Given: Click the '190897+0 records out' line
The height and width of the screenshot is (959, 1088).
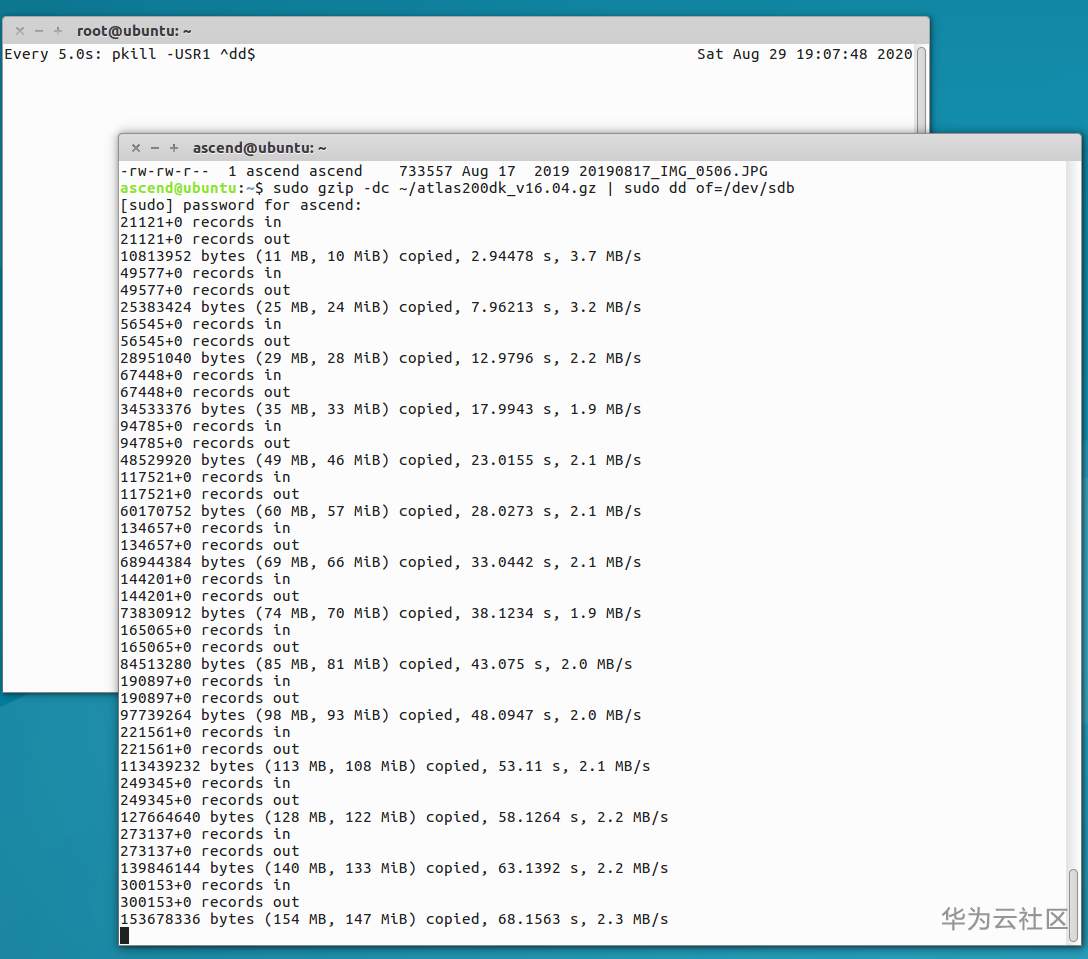Looking at the screenshot, I should coord(210,698).
